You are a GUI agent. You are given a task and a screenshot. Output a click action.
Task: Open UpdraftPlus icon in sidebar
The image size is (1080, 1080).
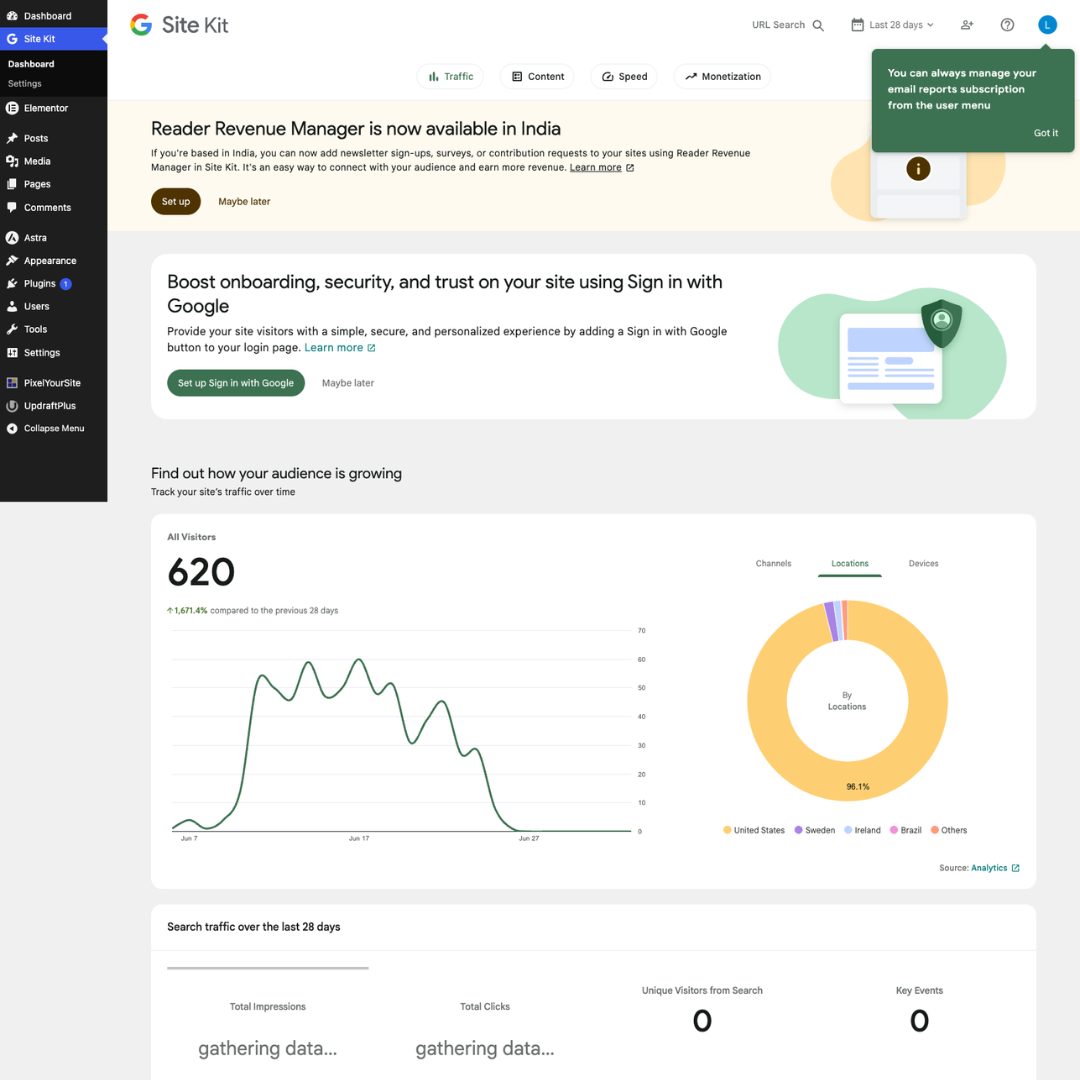pos(12,406)
